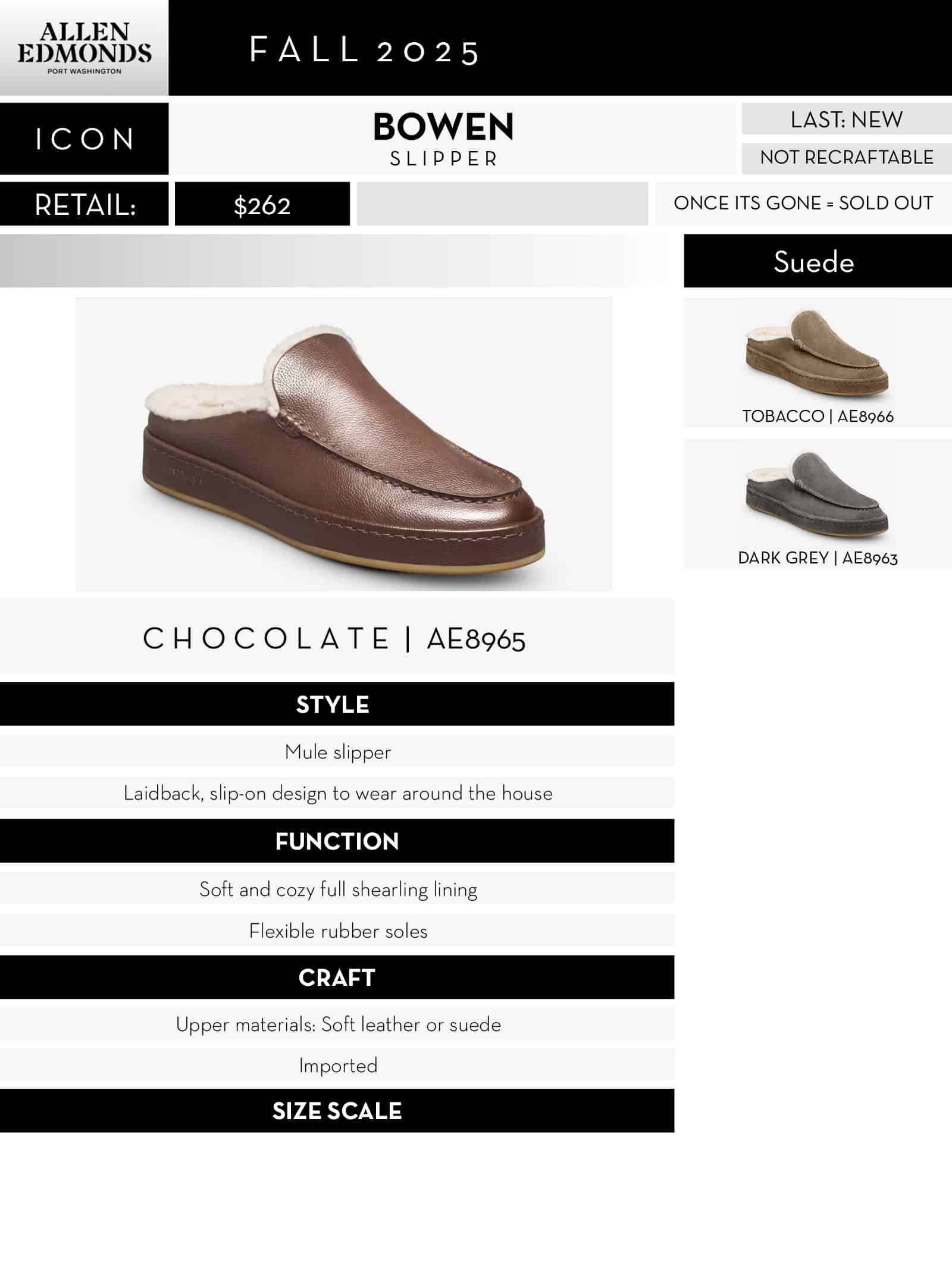Screen dimensions: 952x1269
Task: Select the Dark Grey suede slipper thumbnail
Action: click(817, 494)
